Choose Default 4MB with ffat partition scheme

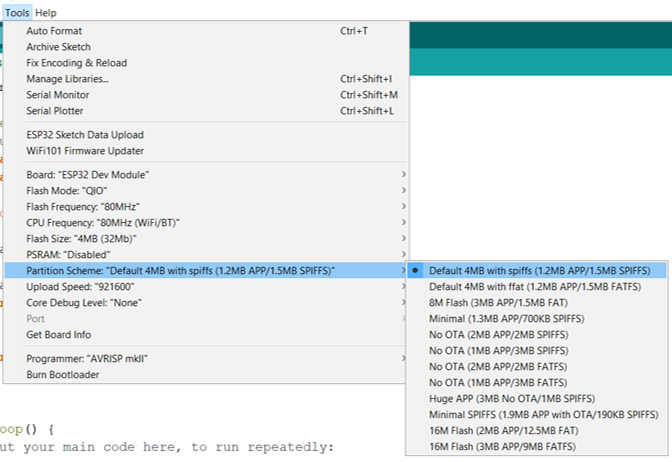(537, 287)
